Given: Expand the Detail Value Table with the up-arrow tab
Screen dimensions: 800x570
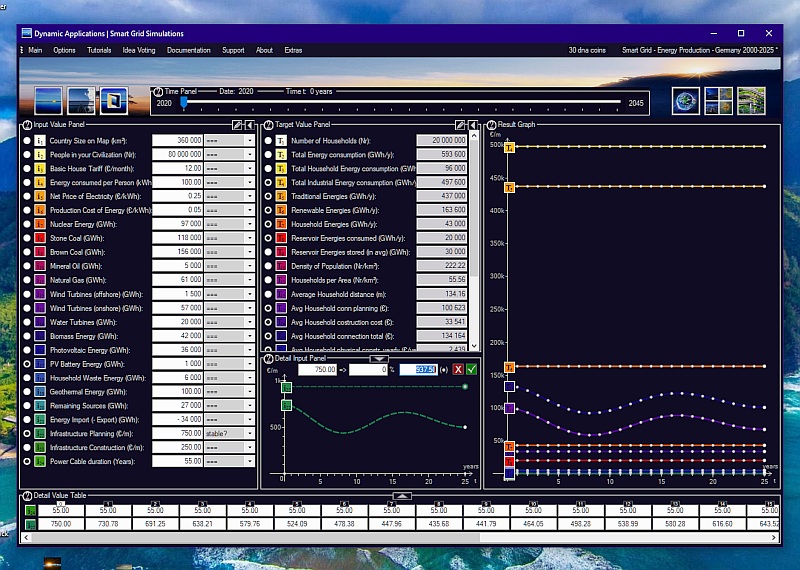Looking at the screenshot, I should click(x=402, y=496).
